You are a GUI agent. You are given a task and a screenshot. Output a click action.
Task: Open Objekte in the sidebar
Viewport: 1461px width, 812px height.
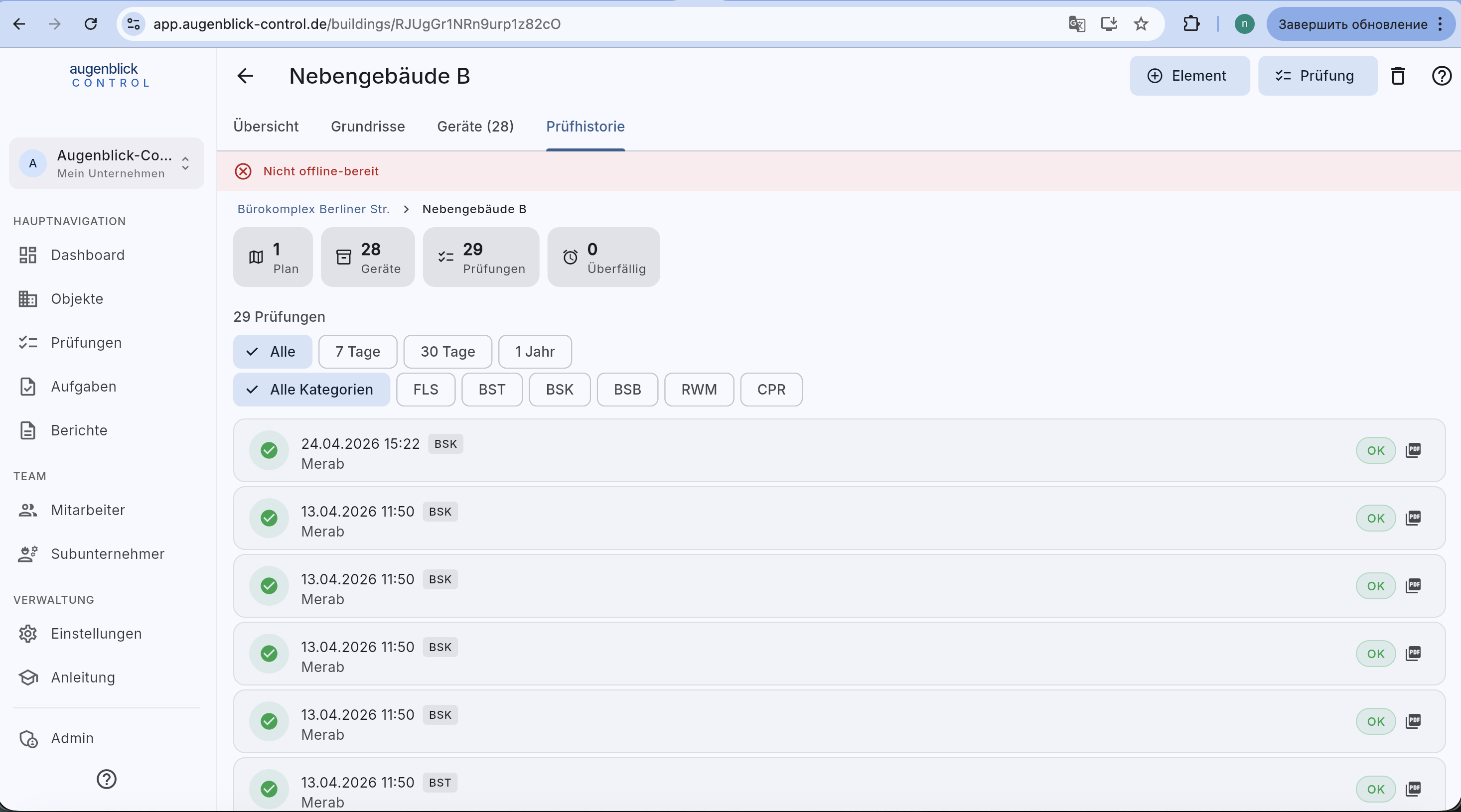[107, 299]
